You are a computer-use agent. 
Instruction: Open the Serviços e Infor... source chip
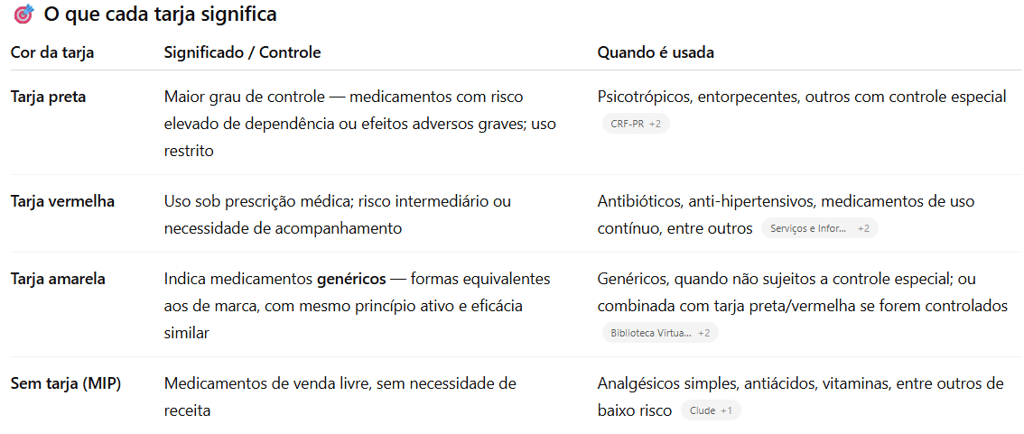tap(818, 229)
